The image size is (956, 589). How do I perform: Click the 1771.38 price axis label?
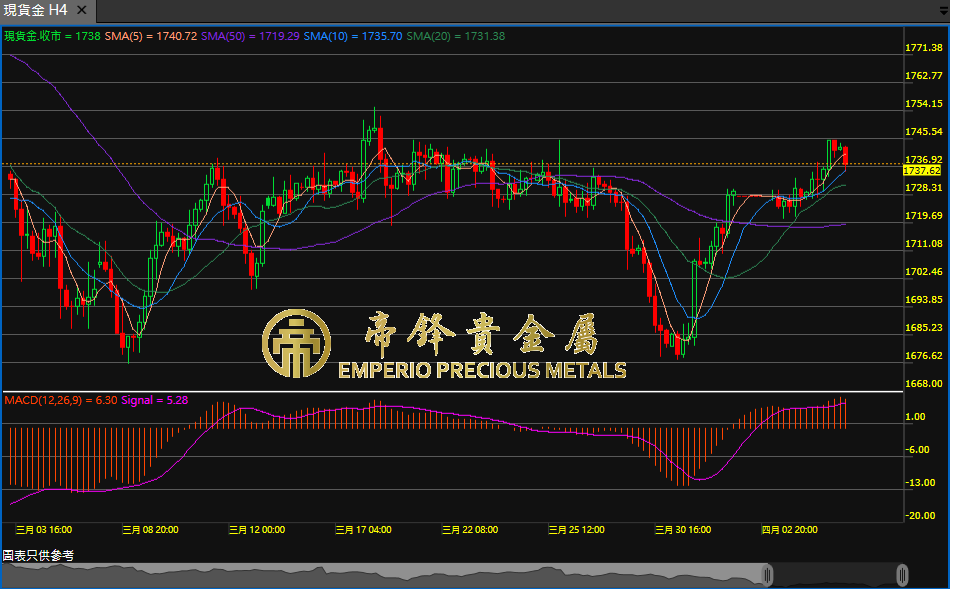click(x=924, y=48)
